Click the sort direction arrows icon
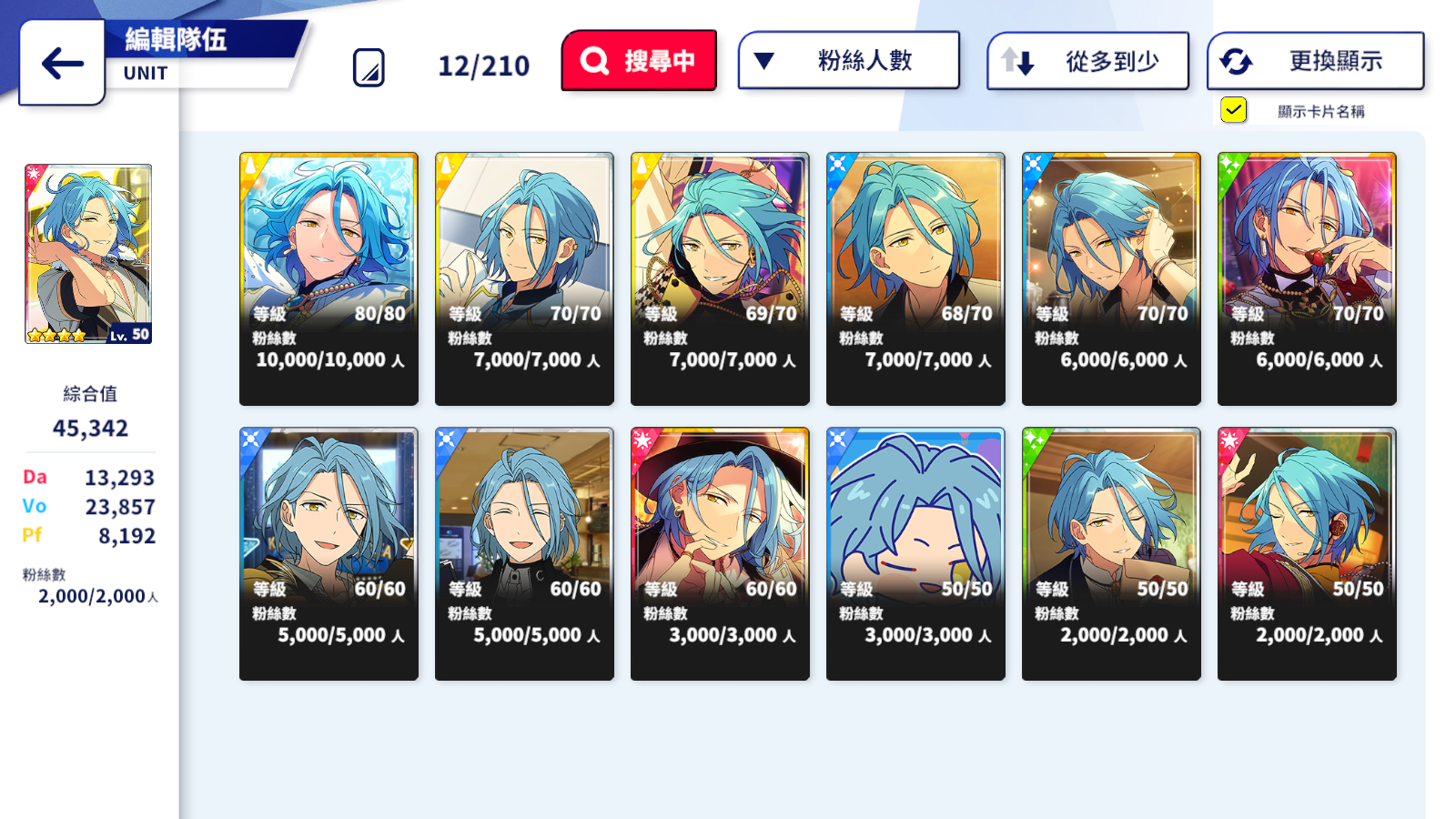 point(1017,61)
